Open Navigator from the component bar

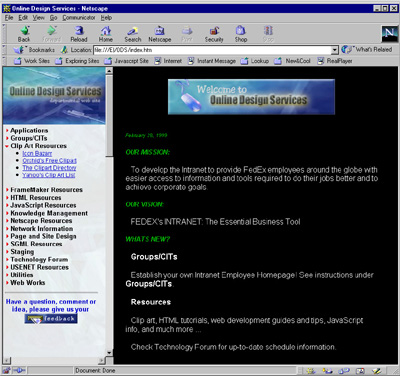point(311,371)
